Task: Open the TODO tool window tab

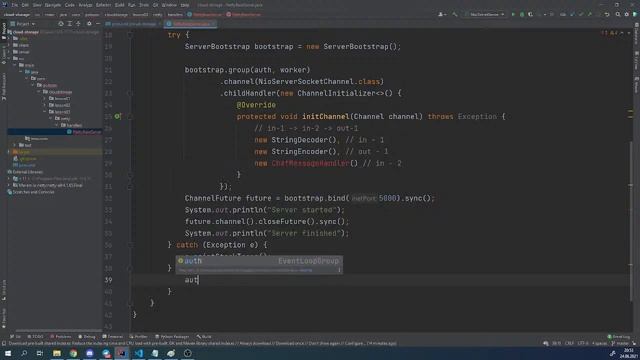Action: 35,337
